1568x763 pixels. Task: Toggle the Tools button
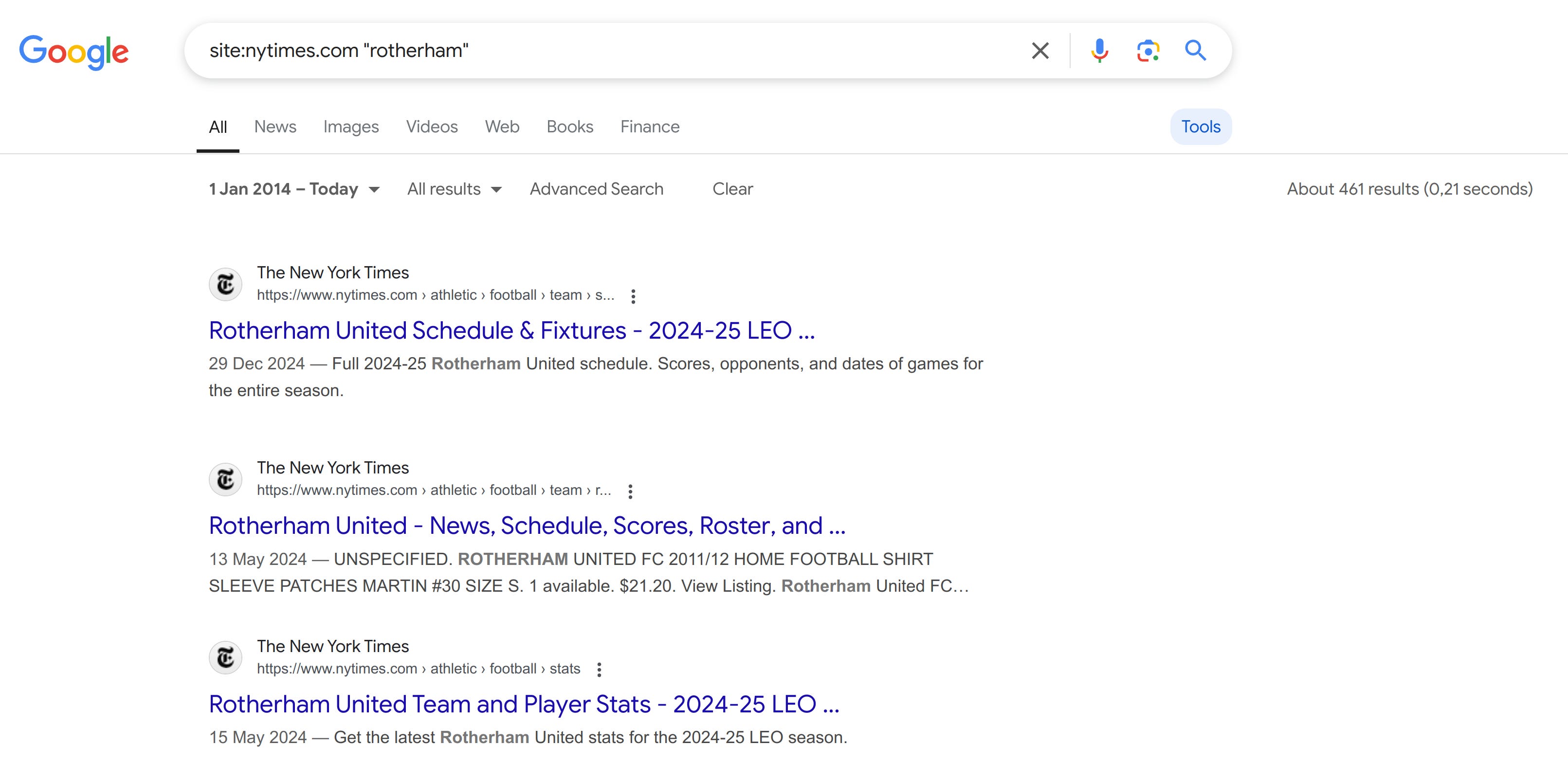(x=1201, y=127)
